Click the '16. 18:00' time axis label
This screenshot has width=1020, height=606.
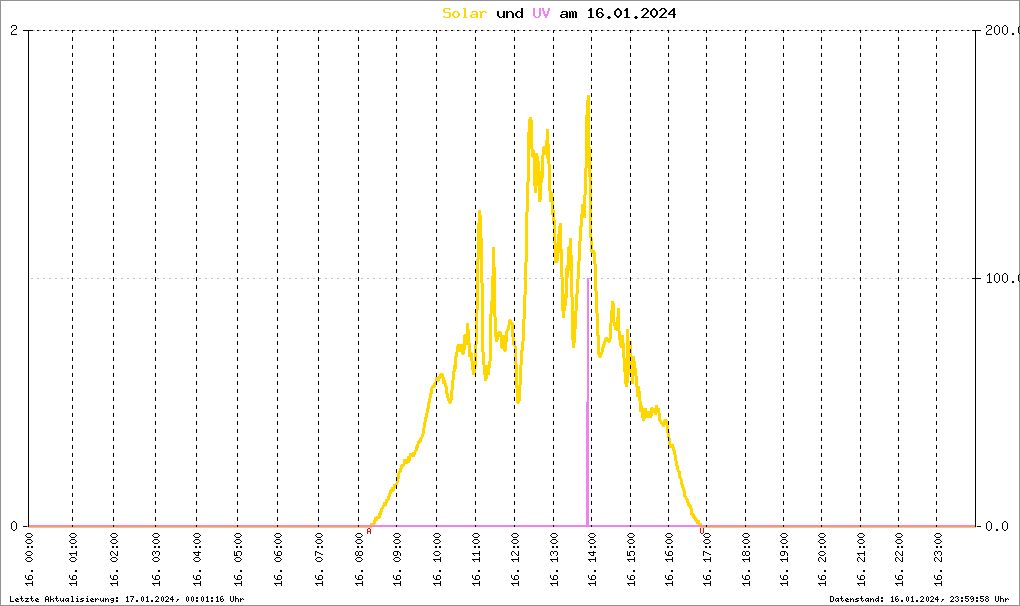pyautogui.click(x=745, y=560)
